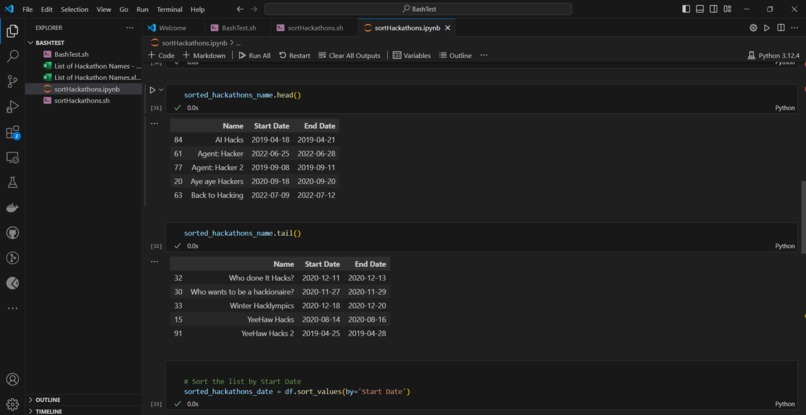Click the notebook vertical scrollbar thumb
Viewport: 806px width, 415px height.
tap(802, 217)
